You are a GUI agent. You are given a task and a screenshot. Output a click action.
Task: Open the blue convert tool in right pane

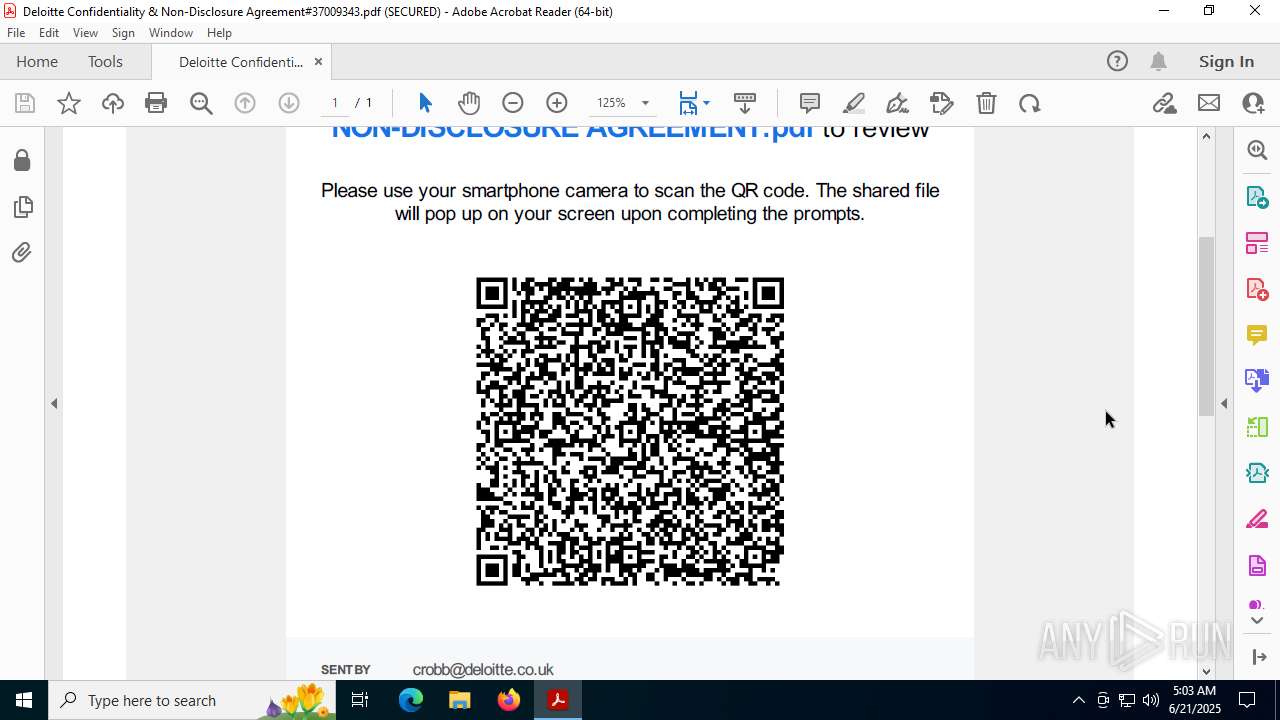[x=1257, y=381]
